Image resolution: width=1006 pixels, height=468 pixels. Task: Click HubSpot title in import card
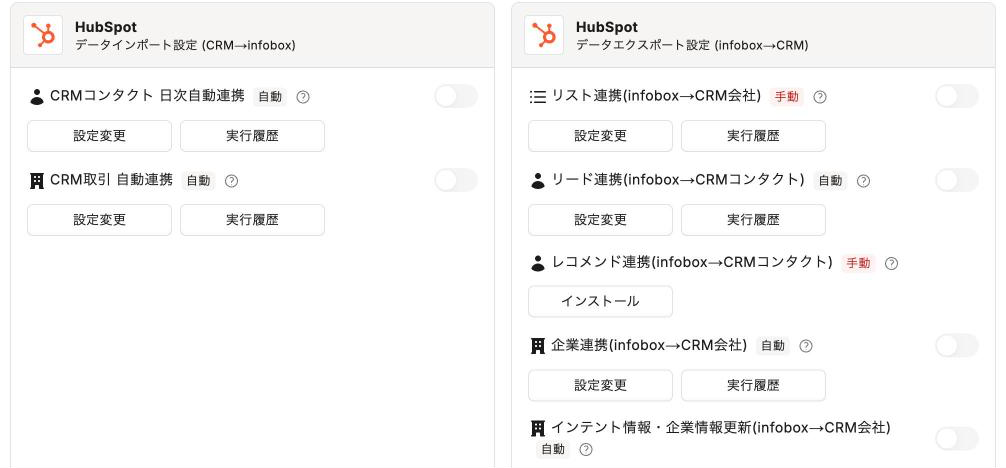105,27
